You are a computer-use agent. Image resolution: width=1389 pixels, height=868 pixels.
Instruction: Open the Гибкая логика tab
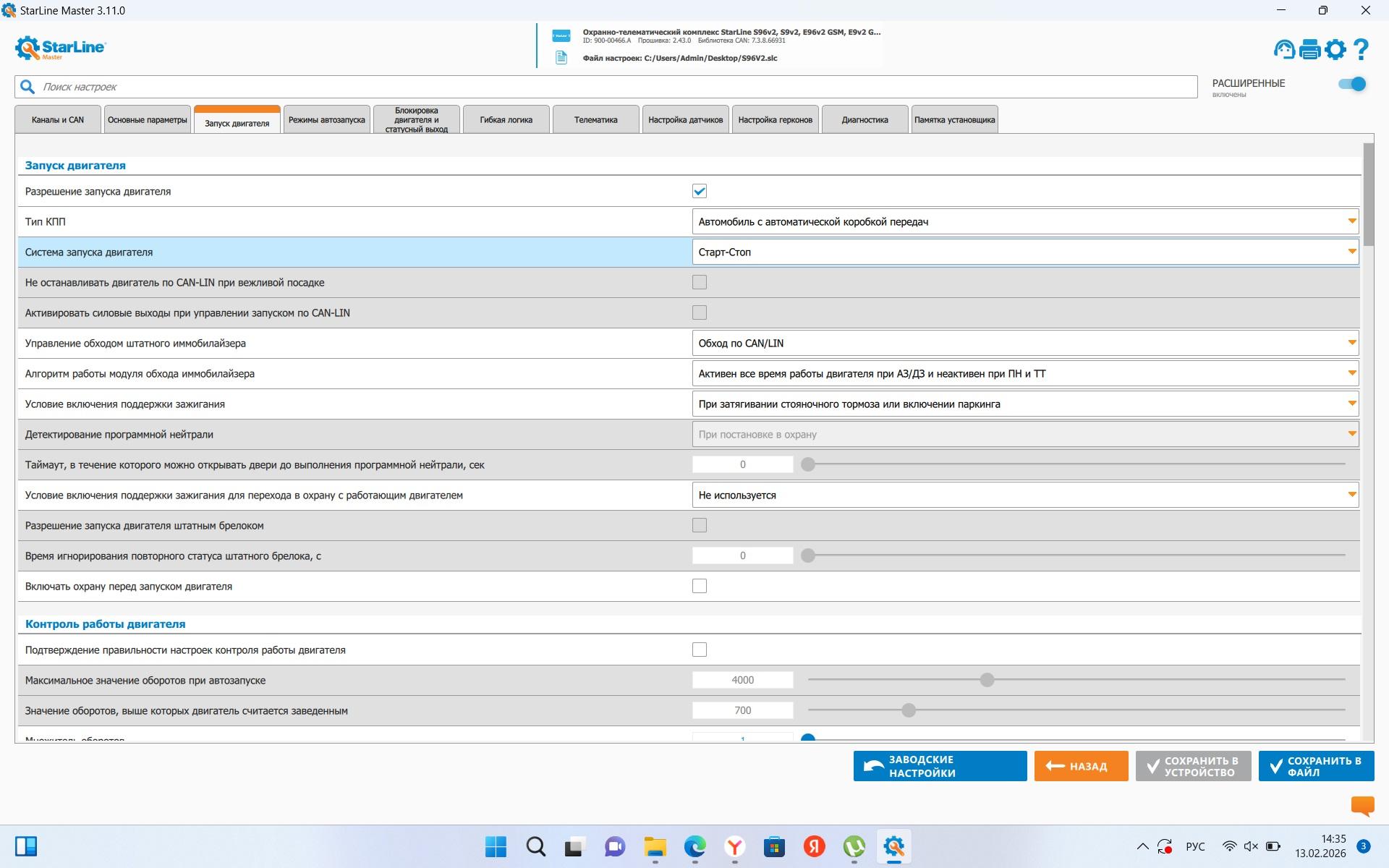(506, 120)
